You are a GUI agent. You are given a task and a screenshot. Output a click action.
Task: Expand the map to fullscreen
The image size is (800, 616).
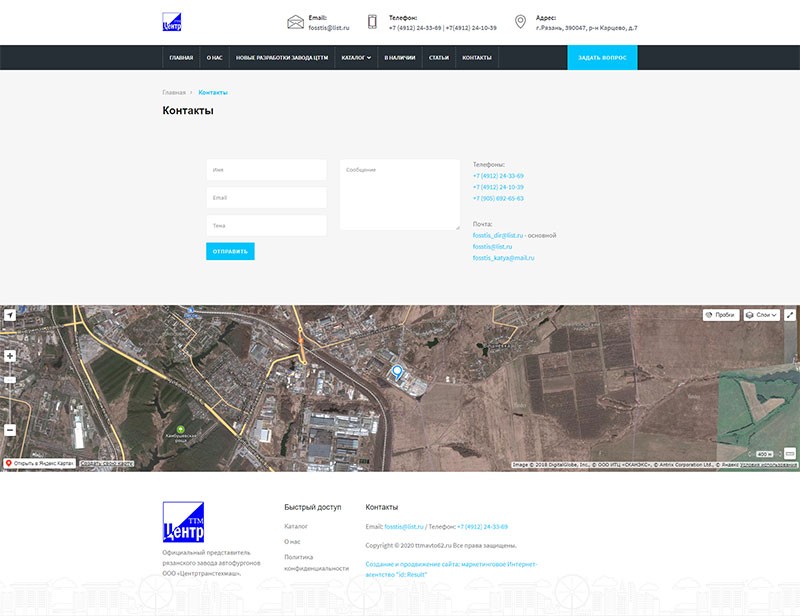[x=789, y=315]
